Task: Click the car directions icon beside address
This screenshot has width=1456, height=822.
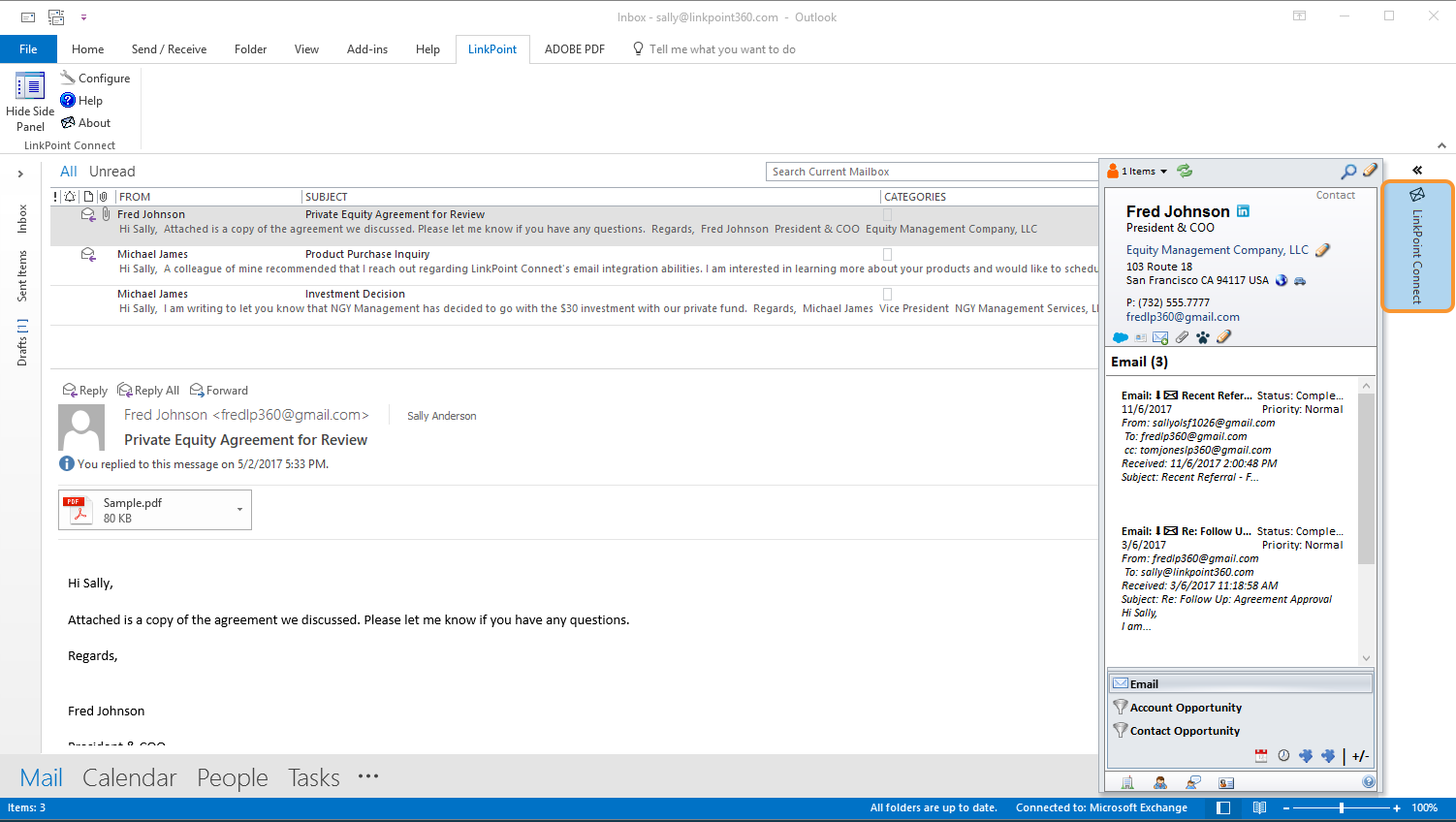Action: 1300,281
